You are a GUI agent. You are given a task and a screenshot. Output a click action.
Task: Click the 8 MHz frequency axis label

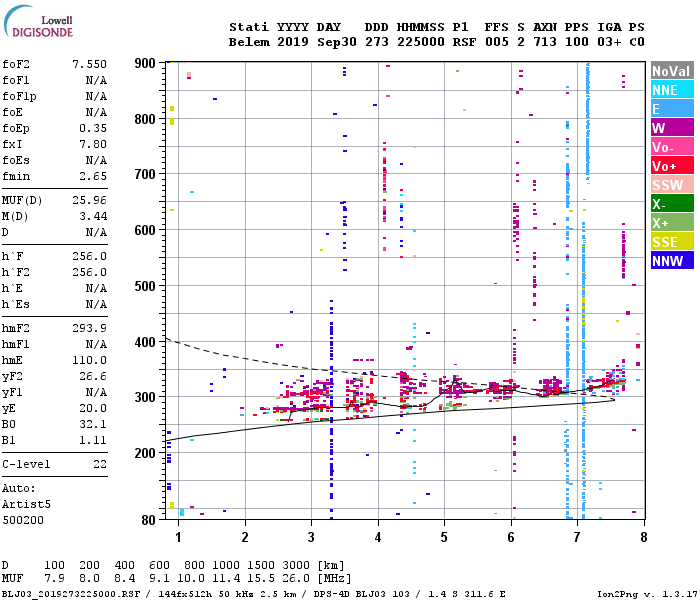click(643, 538)
